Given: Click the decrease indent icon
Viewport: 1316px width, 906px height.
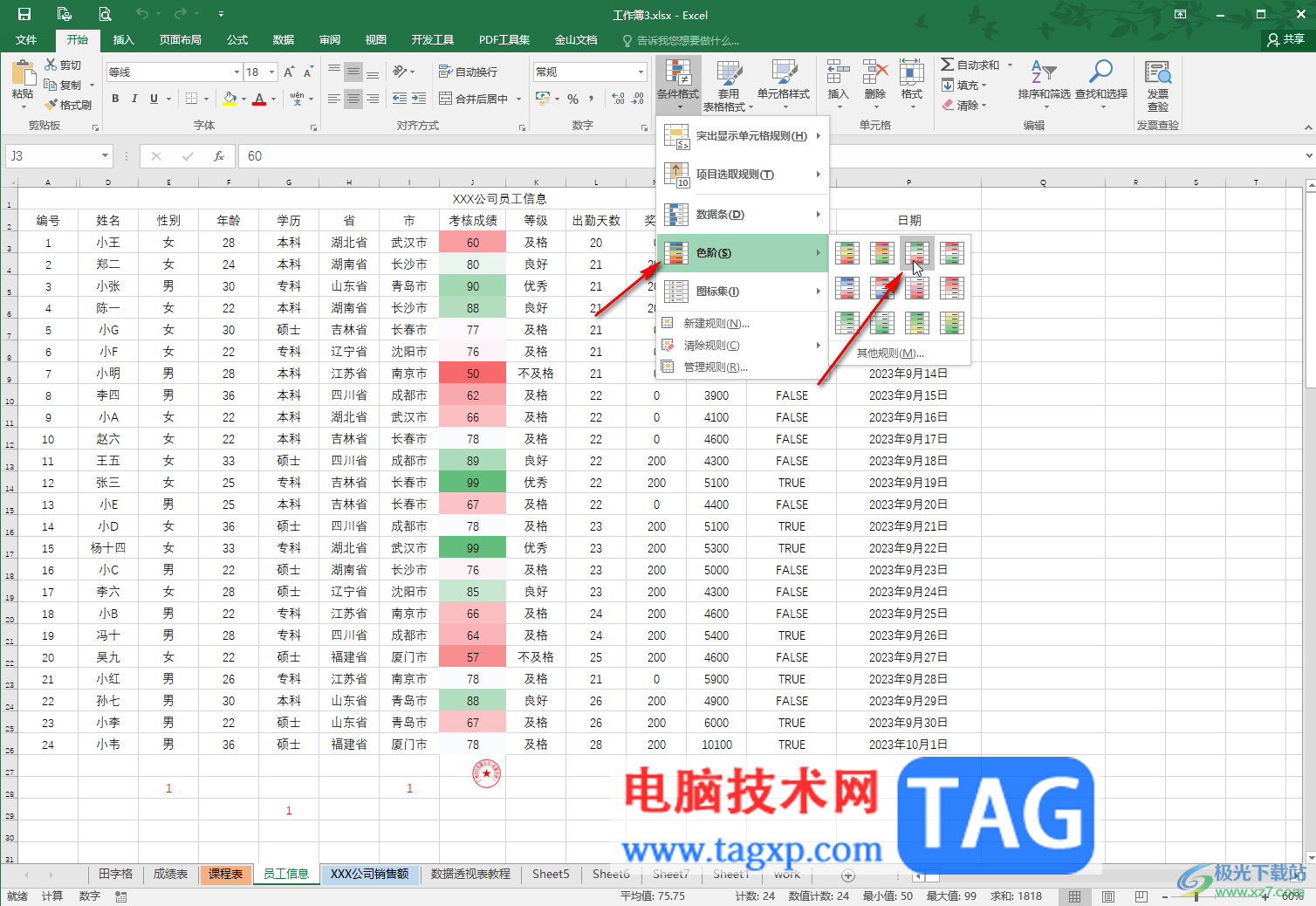Looking at the screenshot, I should click(x=400, y=99).
